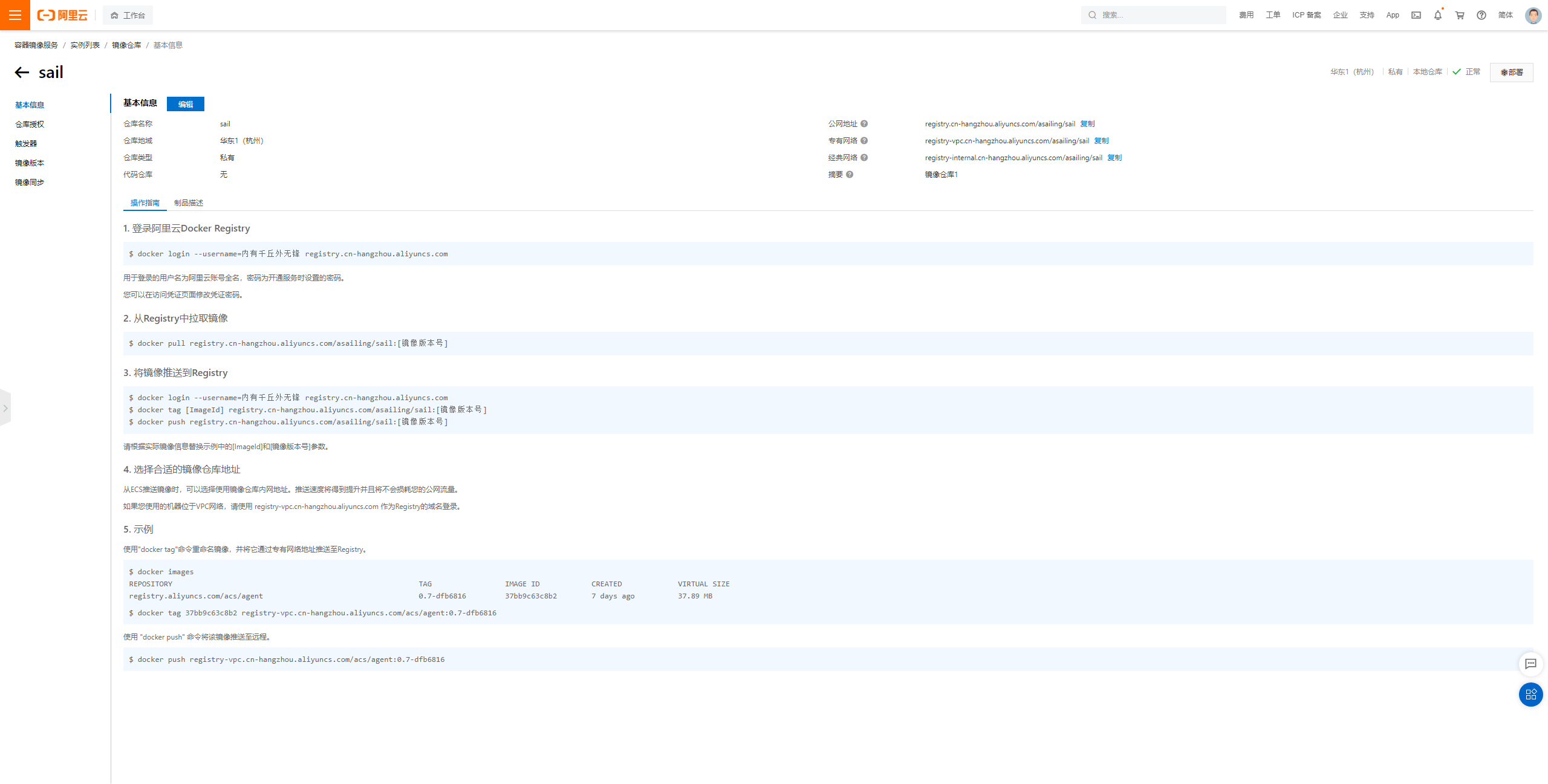Open 触发器 in the sidebar
Image resolution: width=1548 pixels, height=784 pixels.
coord(26,144)
